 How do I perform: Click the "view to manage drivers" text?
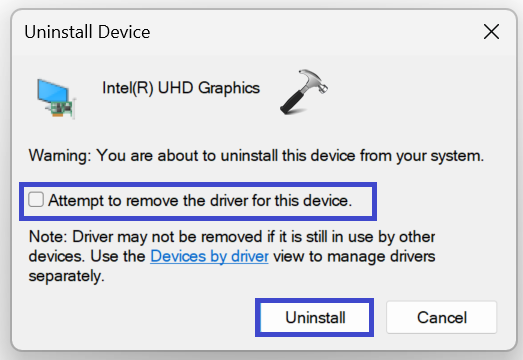click(354, 257)
